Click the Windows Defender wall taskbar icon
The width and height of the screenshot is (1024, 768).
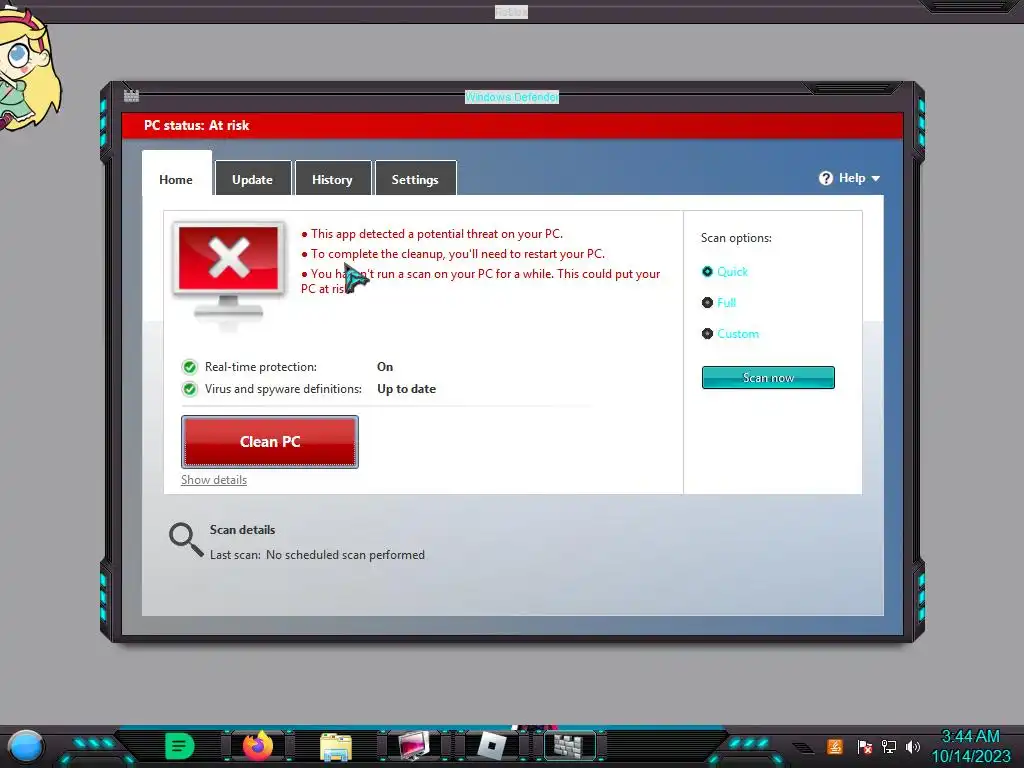570,746
